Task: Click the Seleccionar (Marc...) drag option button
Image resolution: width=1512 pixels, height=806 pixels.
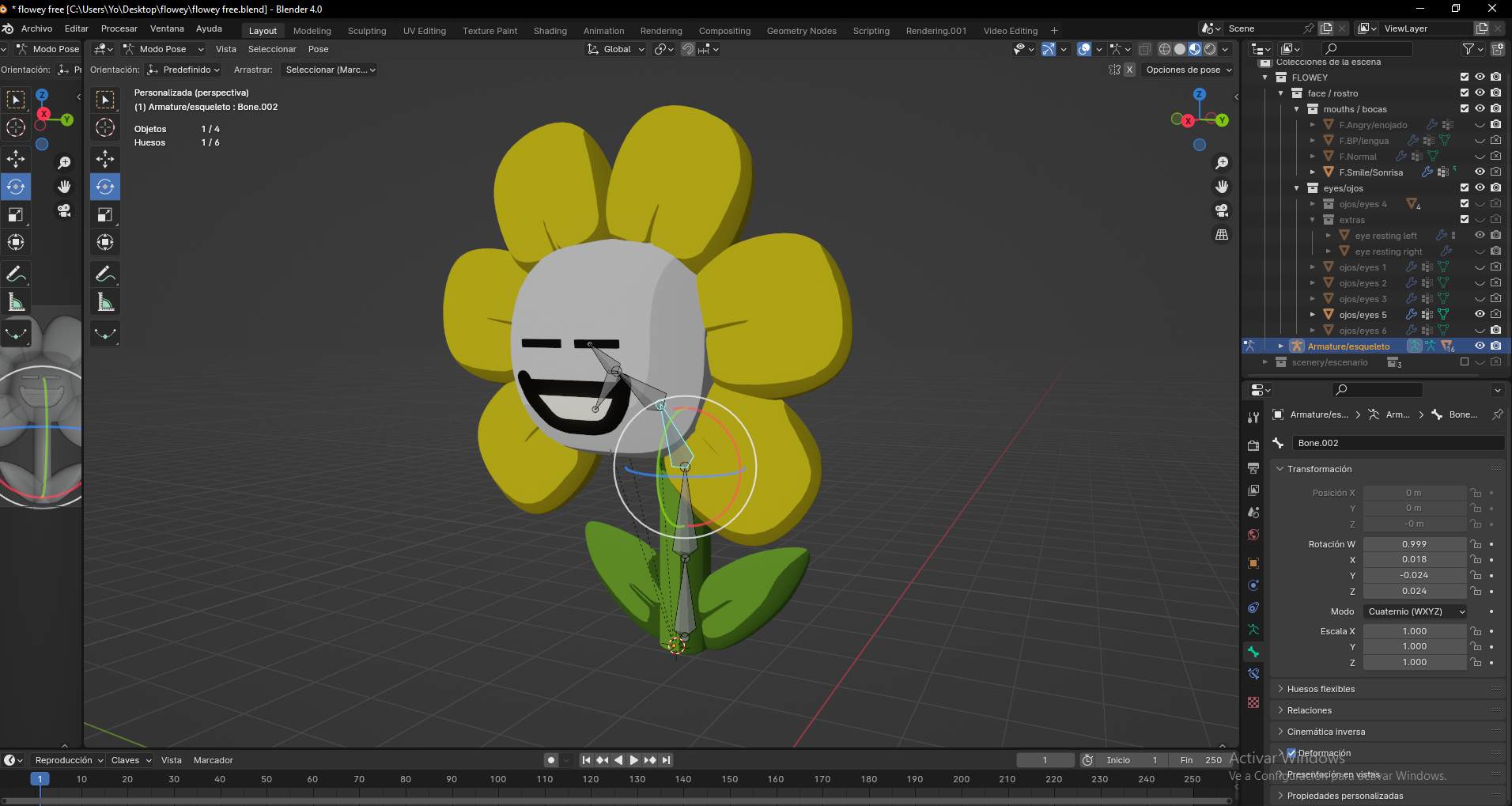Action: pyautogui.click(x=328, y=70)
